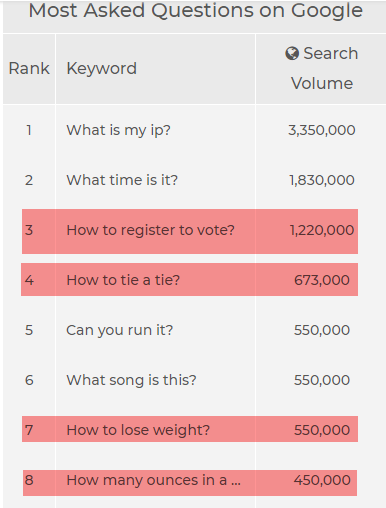Image resolution: width=386 pixels, height=508 pixels.
Task: Click the Search Volume column header
Action: [321, 69]
